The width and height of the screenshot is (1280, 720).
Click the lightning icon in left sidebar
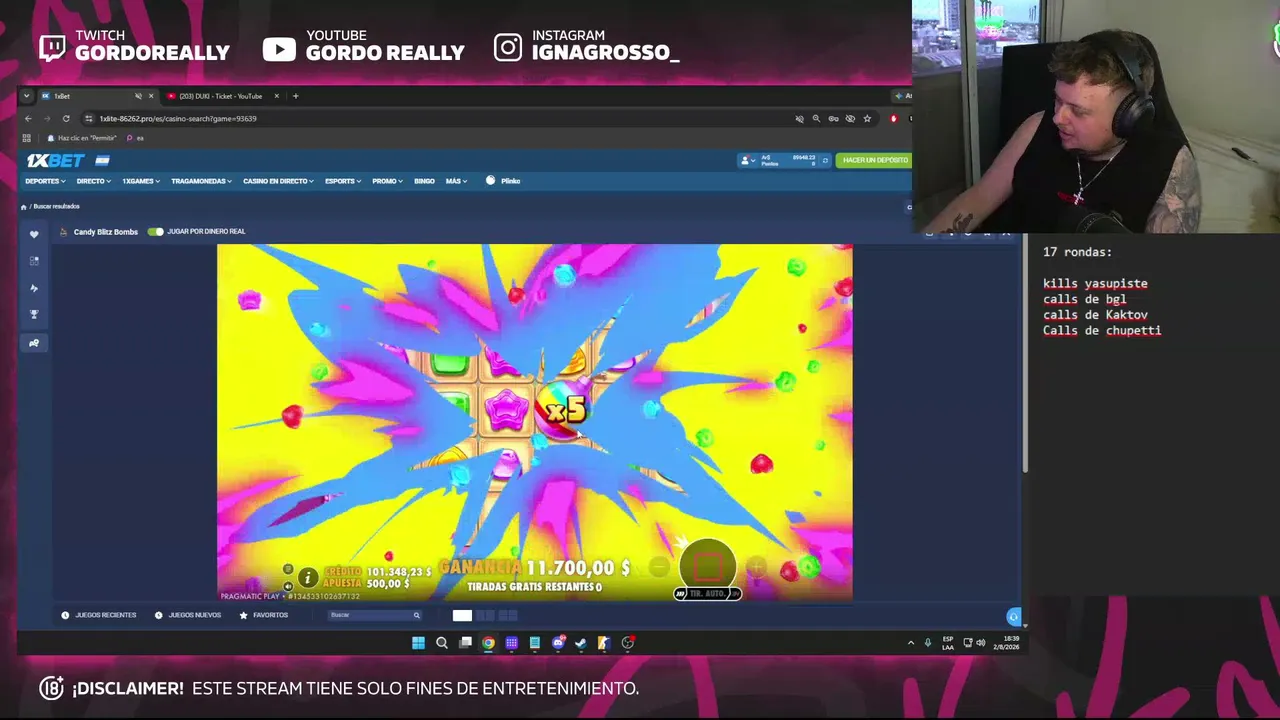coord(34,288)
